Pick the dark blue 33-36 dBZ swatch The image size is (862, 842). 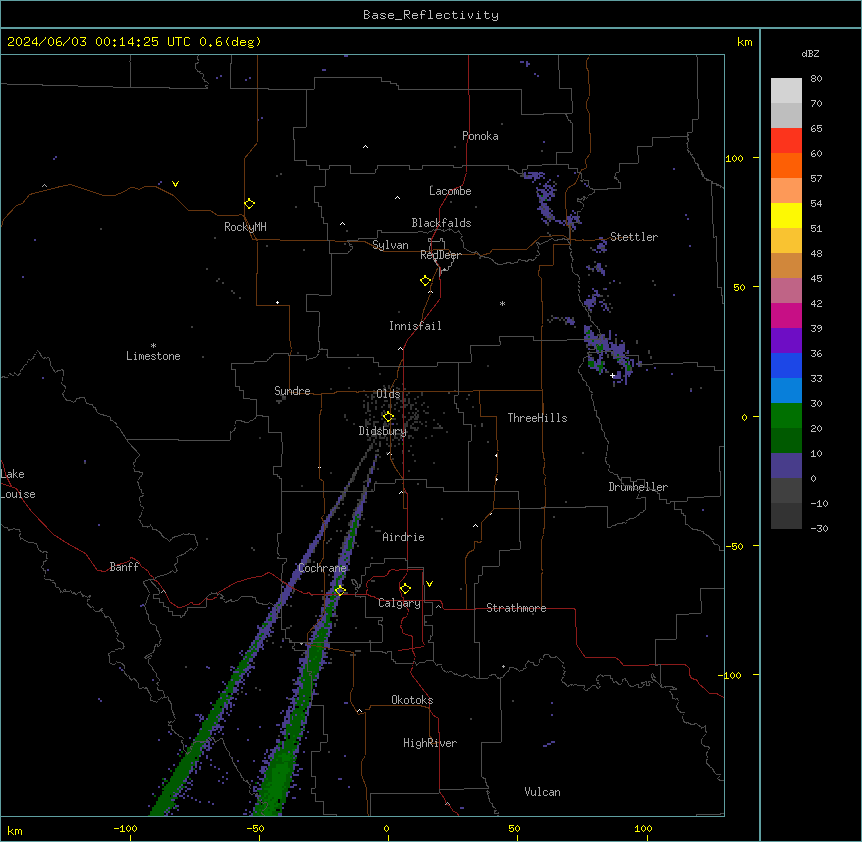tap(786, 365)
